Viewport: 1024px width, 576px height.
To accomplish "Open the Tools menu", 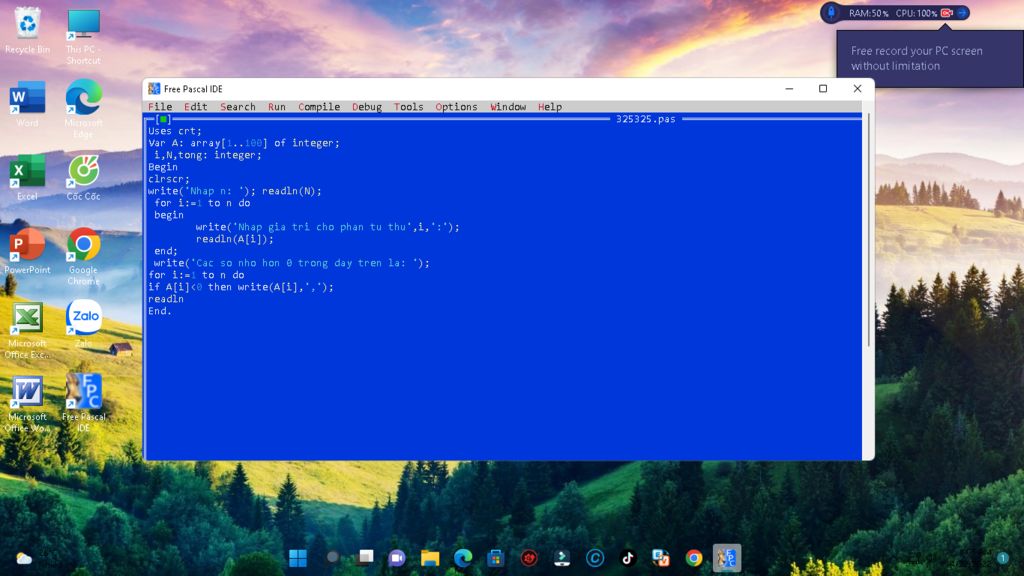I will (x=408, y=107).
